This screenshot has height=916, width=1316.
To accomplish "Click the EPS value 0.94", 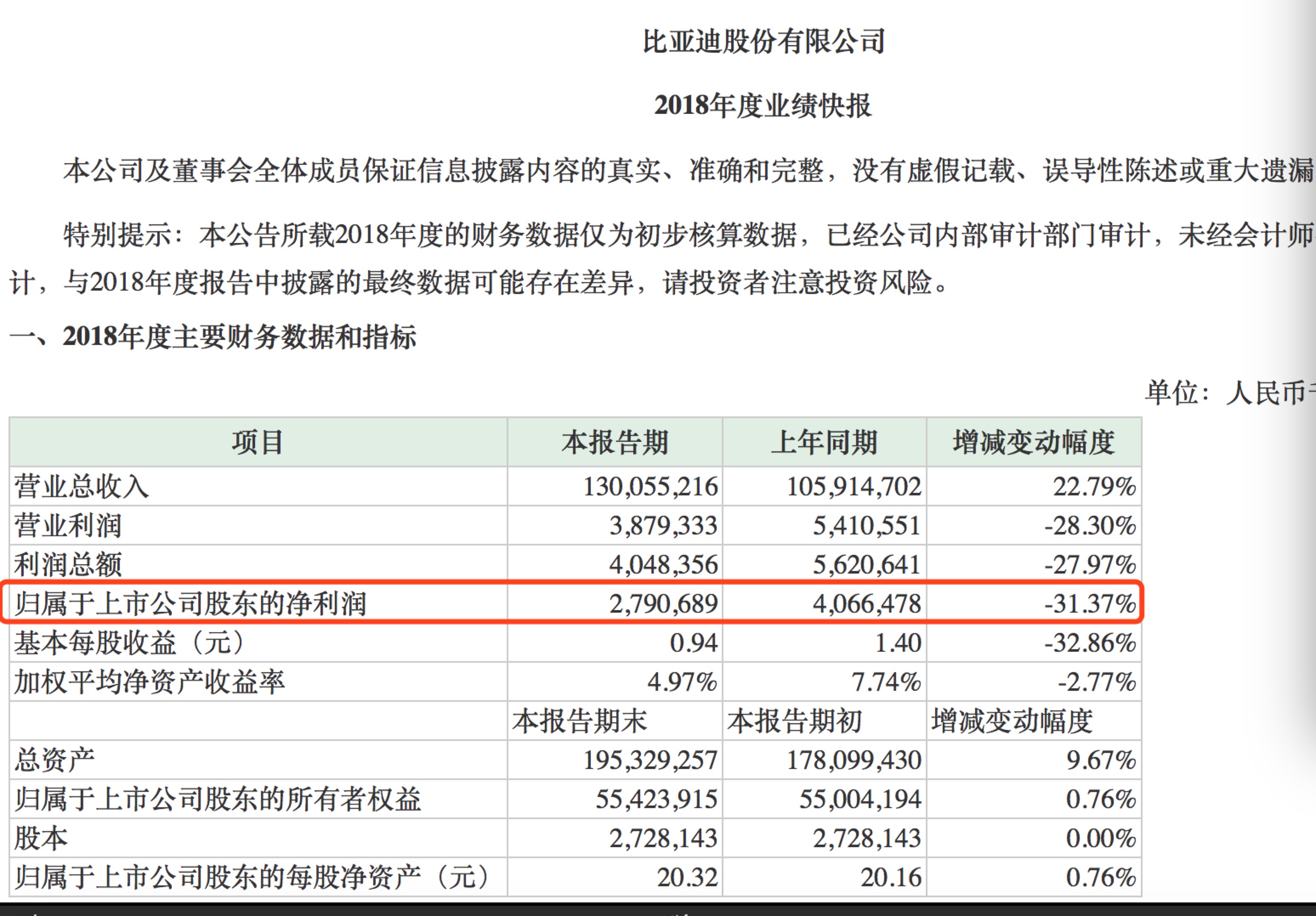I will click(x=694, y=643).
